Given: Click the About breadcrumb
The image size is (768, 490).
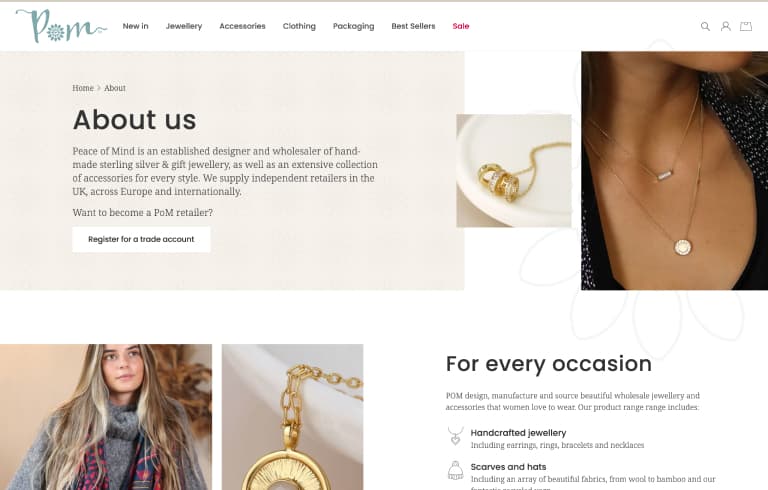Looking at the screenshot, I should pos(115,88).
